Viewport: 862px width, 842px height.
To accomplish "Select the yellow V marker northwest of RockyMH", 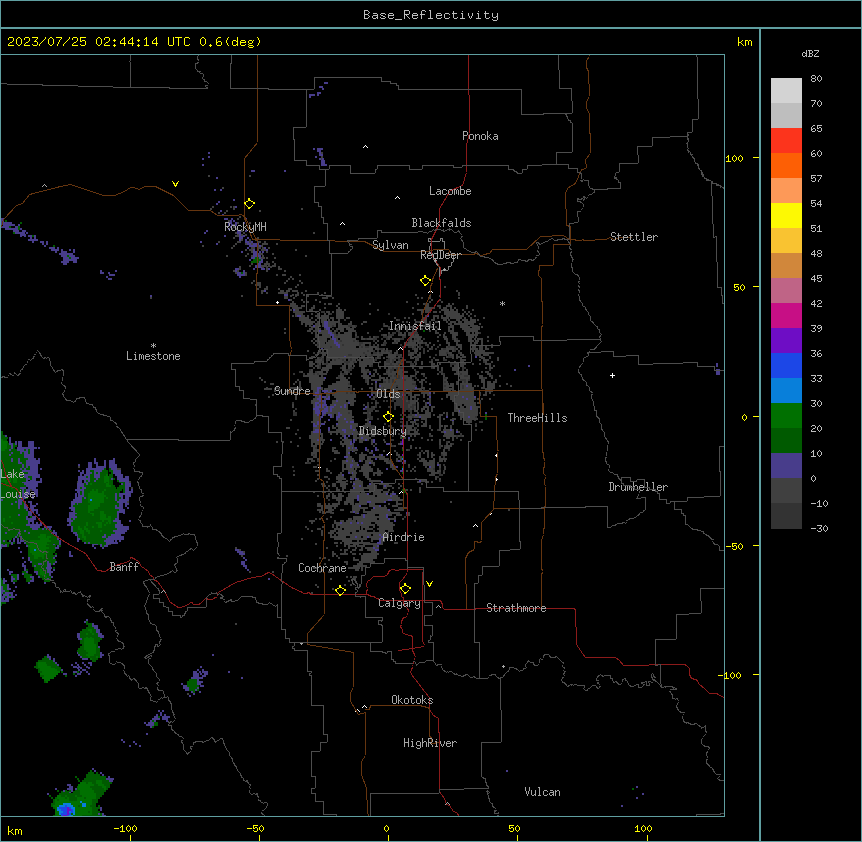I will pyautogui.click(x=175, y=184).
